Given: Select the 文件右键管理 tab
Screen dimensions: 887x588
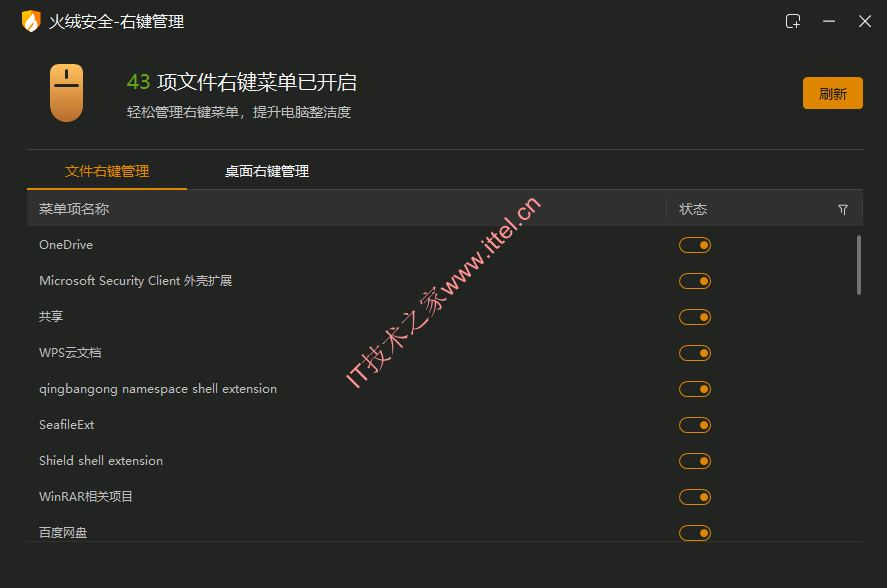Looking at the screenshot, I should coord(107,171).
